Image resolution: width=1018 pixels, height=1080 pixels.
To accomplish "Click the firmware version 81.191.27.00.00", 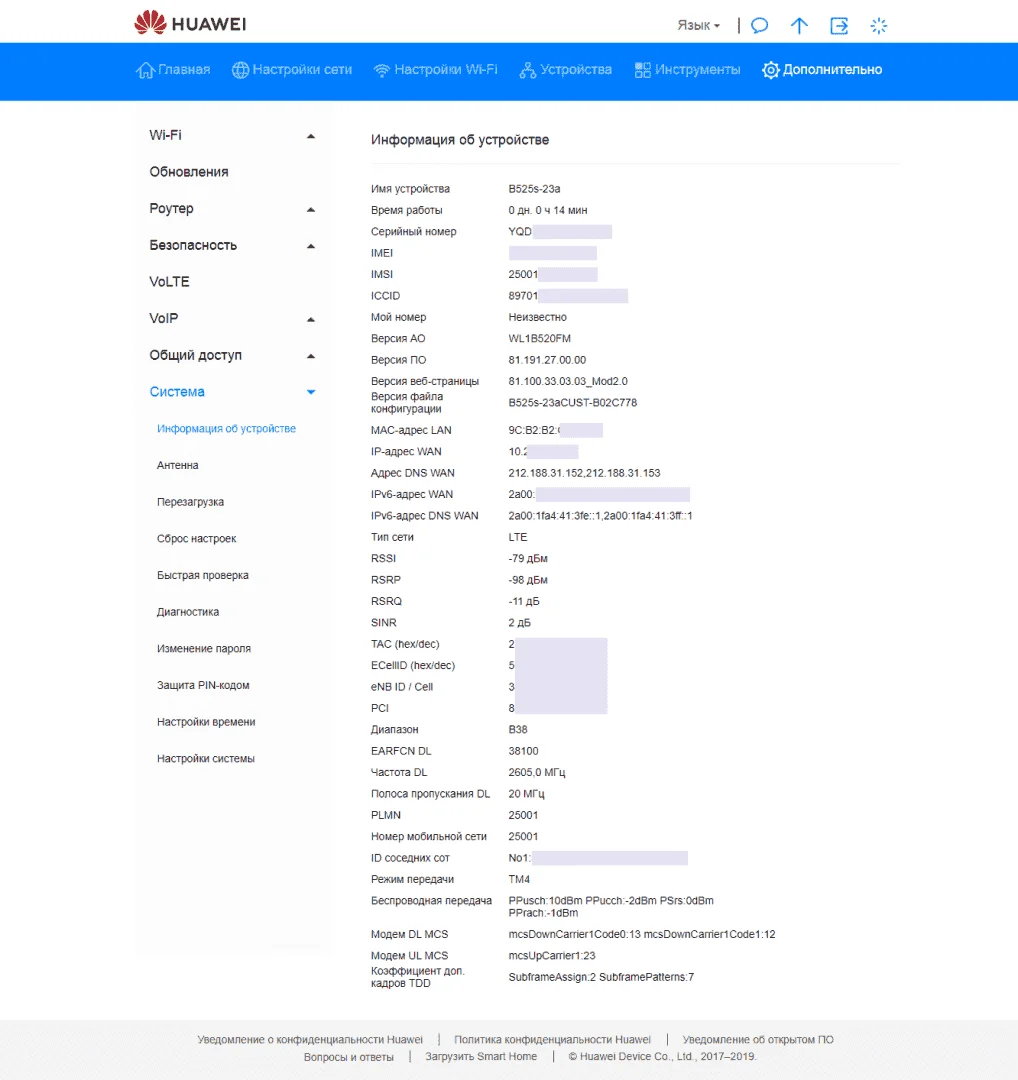I will [548, 360].
